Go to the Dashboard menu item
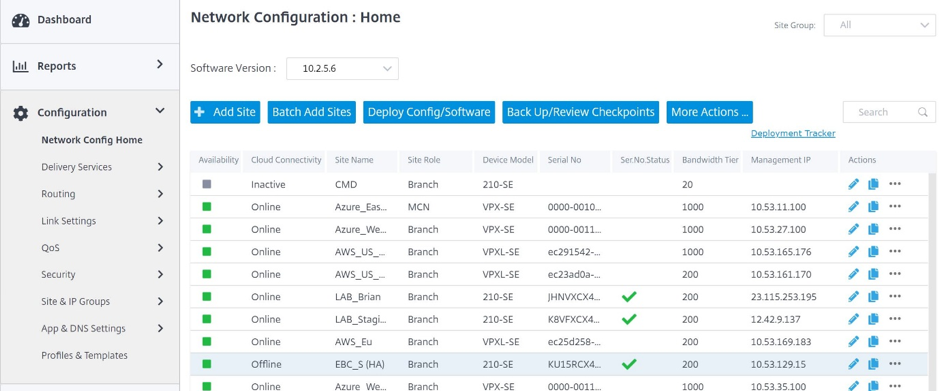 tap(64, 20)
